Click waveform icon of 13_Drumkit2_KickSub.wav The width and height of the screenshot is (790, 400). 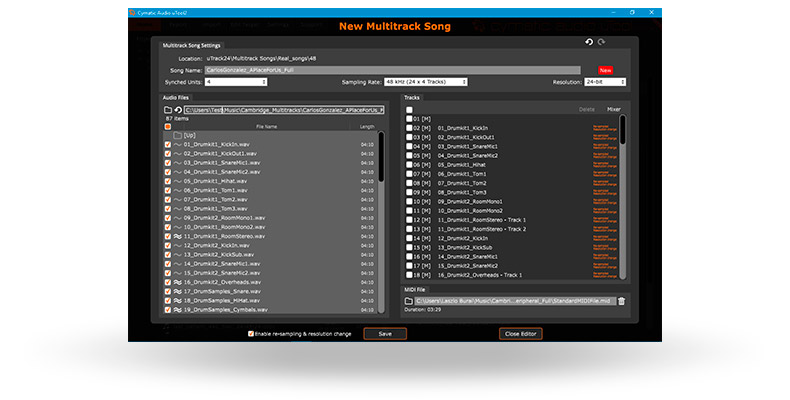177,255
